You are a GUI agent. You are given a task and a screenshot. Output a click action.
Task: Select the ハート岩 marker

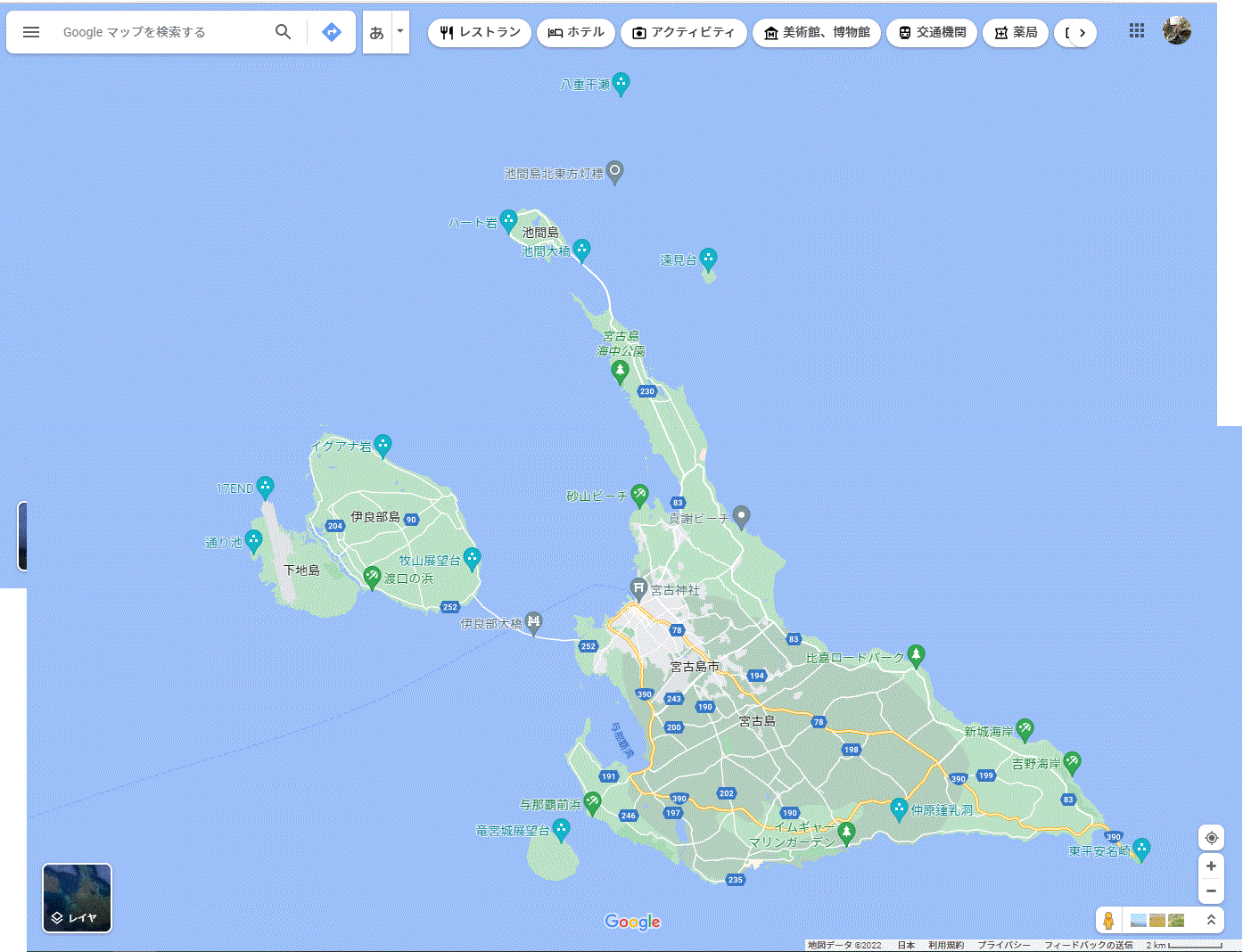508,220
